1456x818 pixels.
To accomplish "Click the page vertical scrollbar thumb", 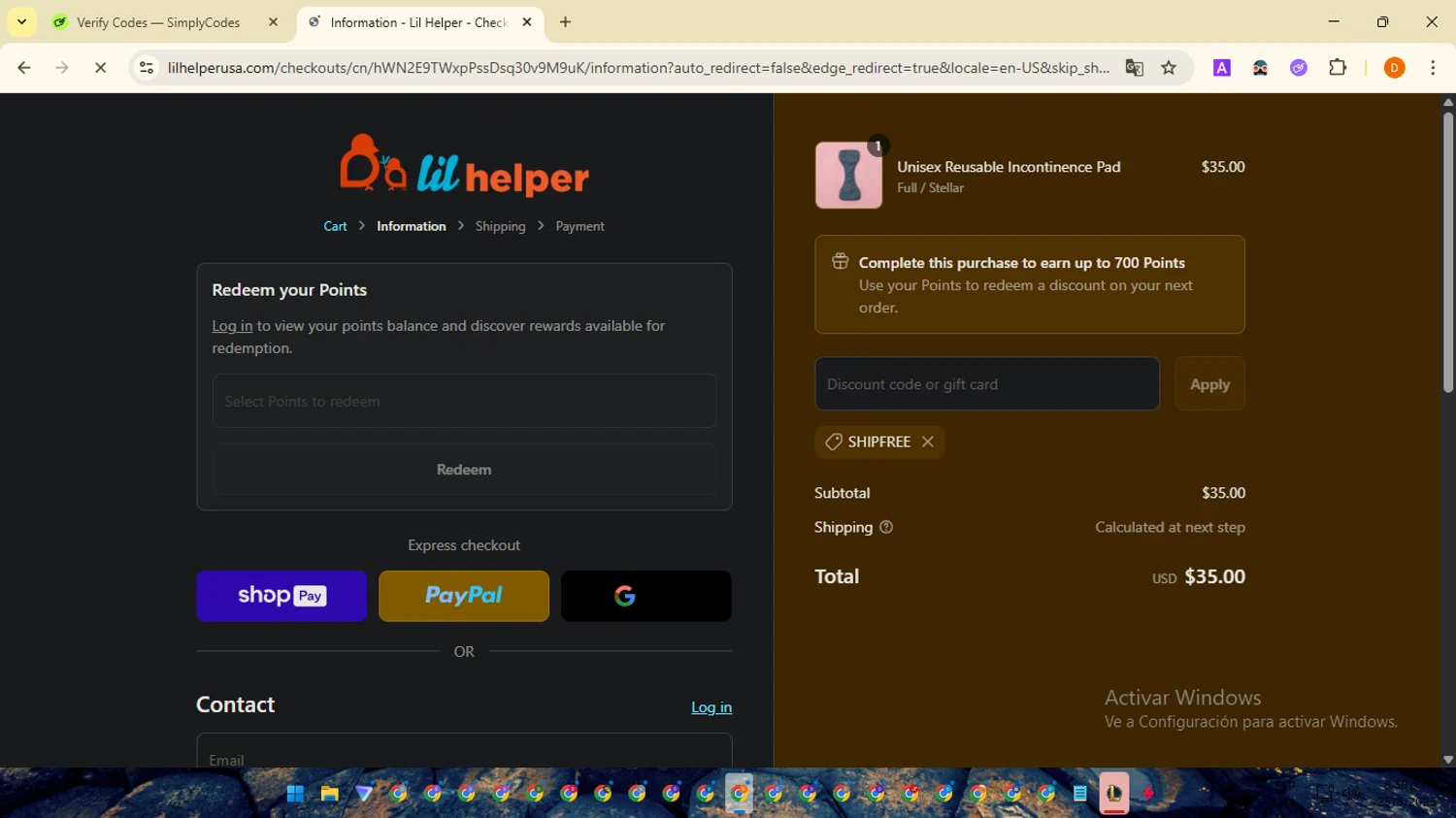I will (x=1447, y=252).
